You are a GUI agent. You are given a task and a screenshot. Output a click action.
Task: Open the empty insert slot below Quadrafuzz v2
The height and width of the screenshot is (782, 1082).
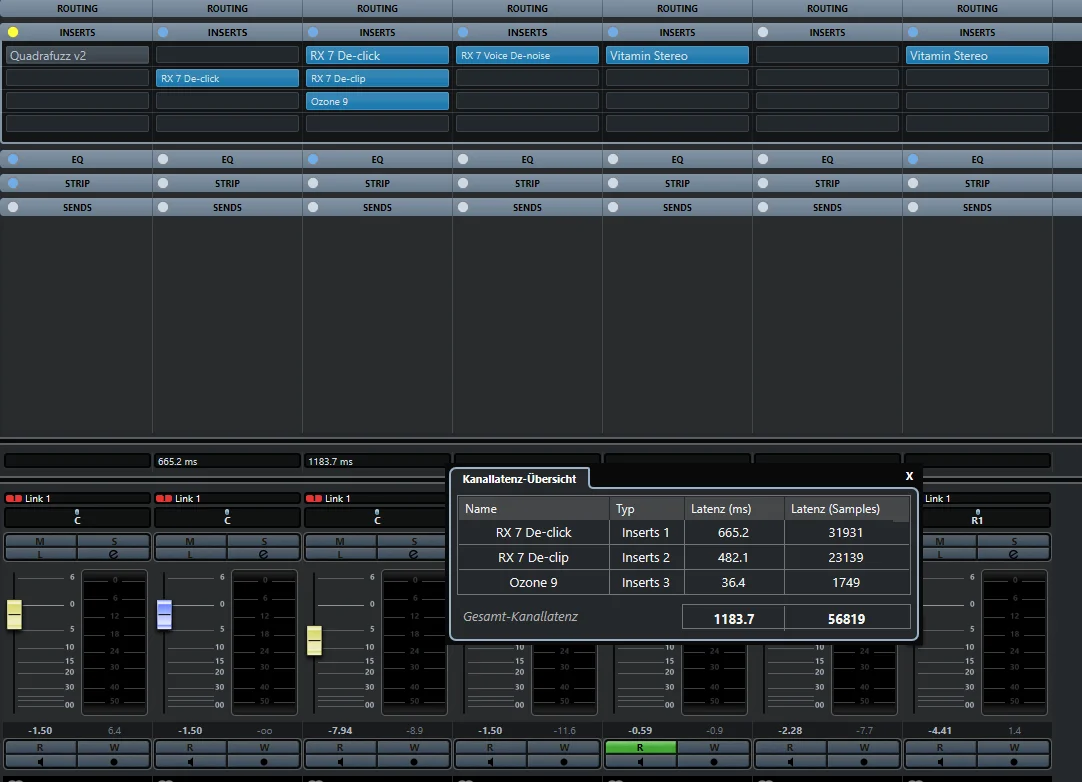coord(77,78)
